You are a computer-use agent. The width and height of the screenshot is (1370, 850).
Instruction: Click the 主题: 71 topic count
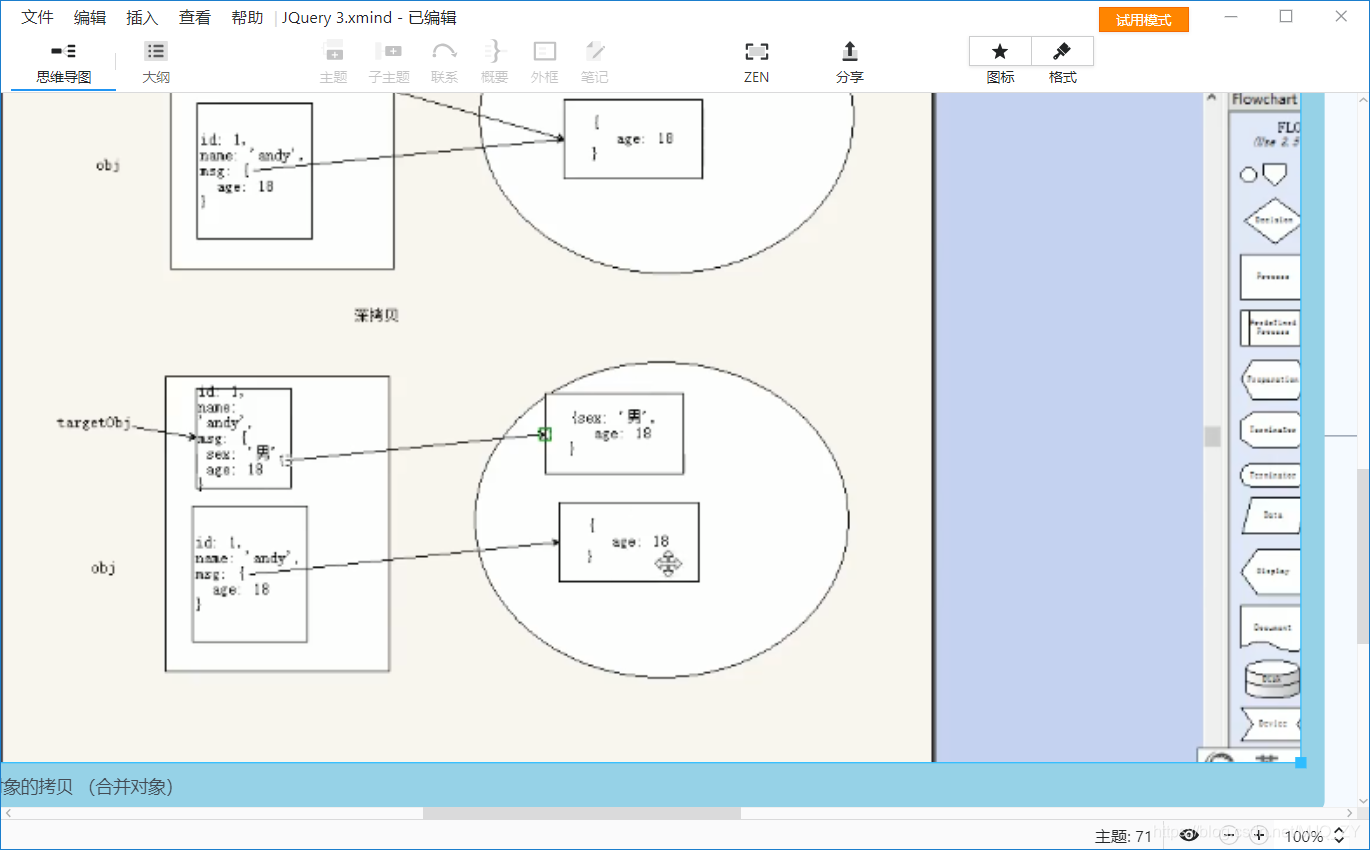1124,836
